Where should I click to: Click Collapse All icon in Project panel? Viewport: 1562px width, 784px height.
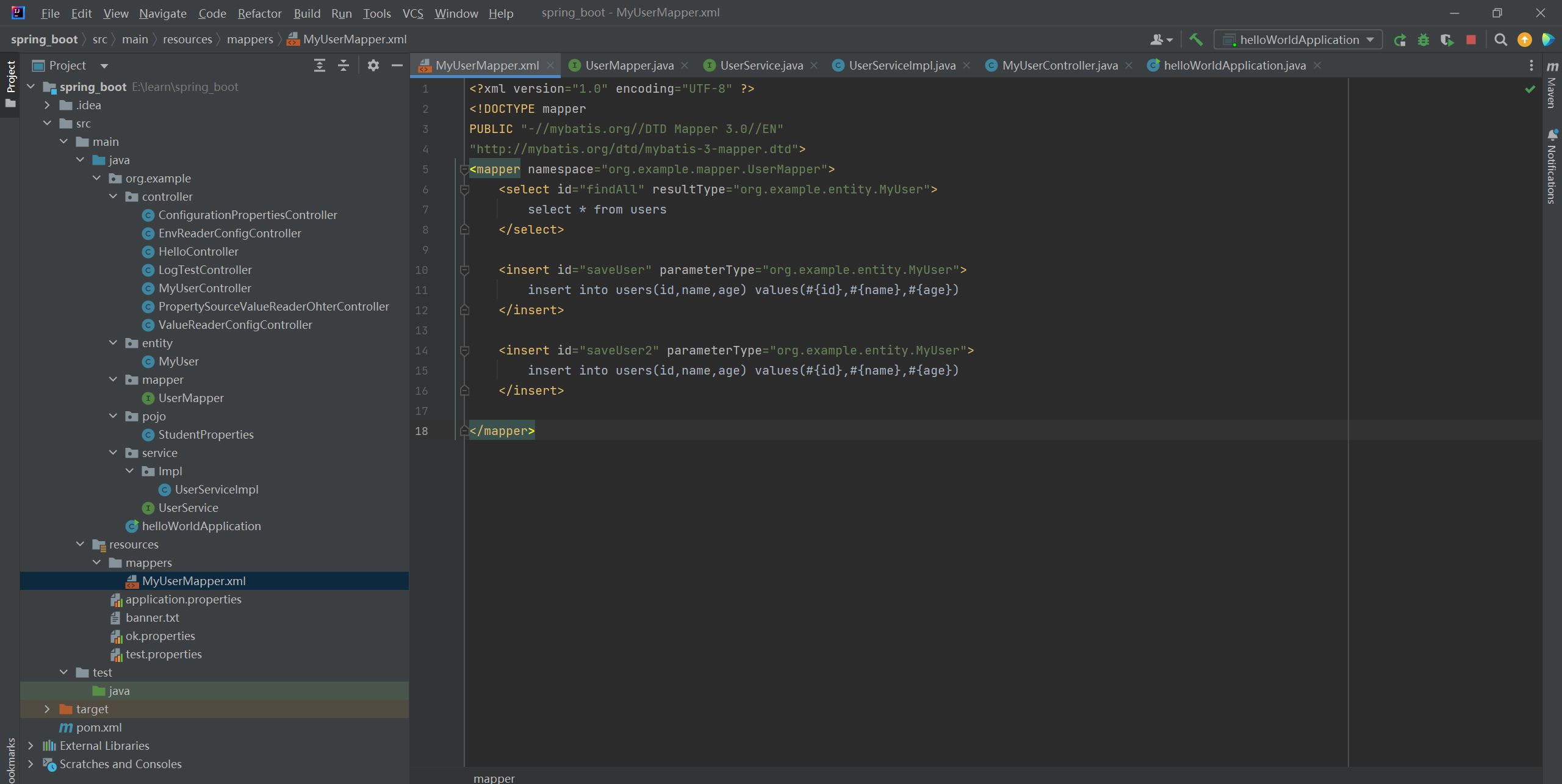[x=344, y=65]
